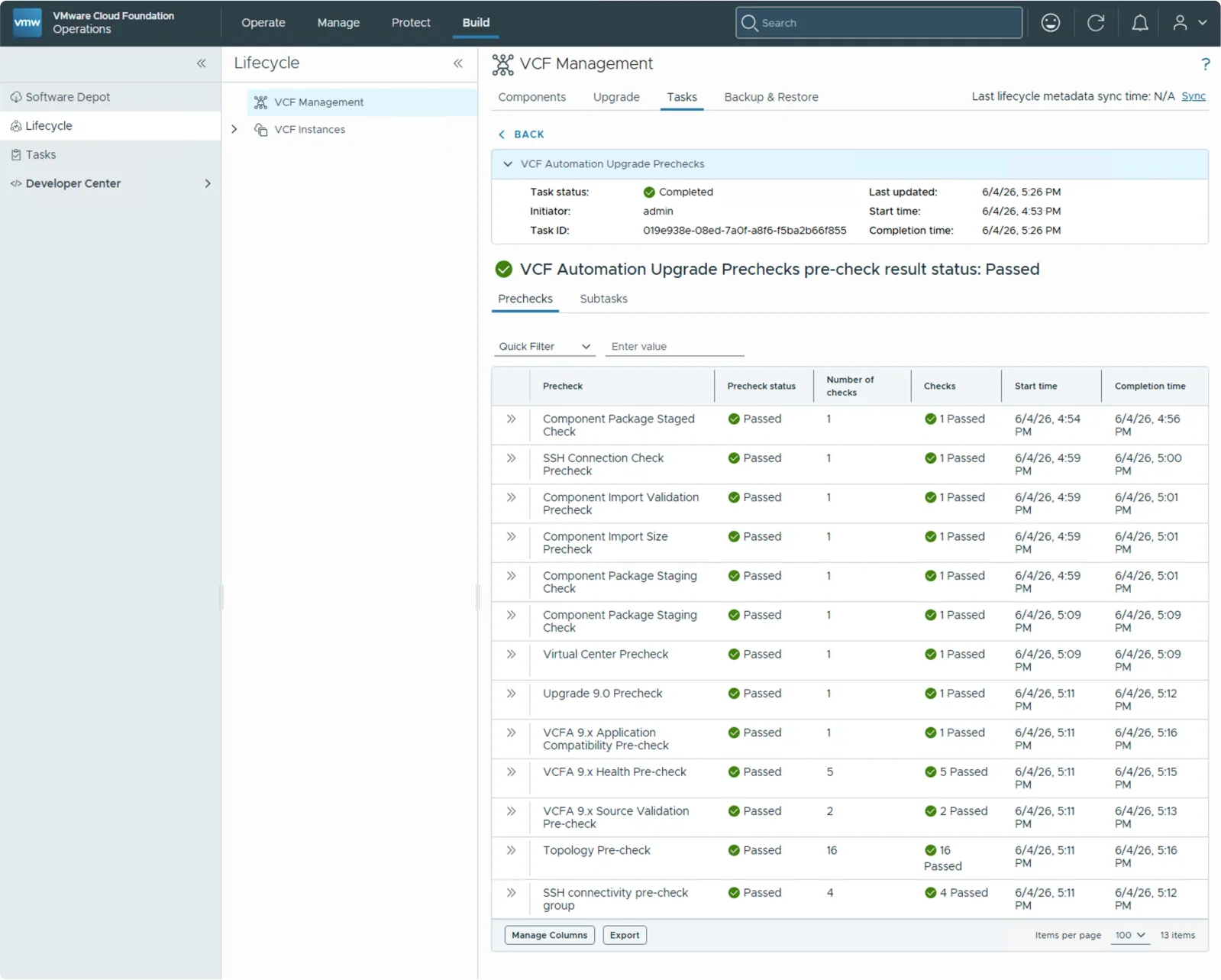Expand VCFA 9.x Application Compatibility Pre-check row
The image size is (1221, 980).
511,733
